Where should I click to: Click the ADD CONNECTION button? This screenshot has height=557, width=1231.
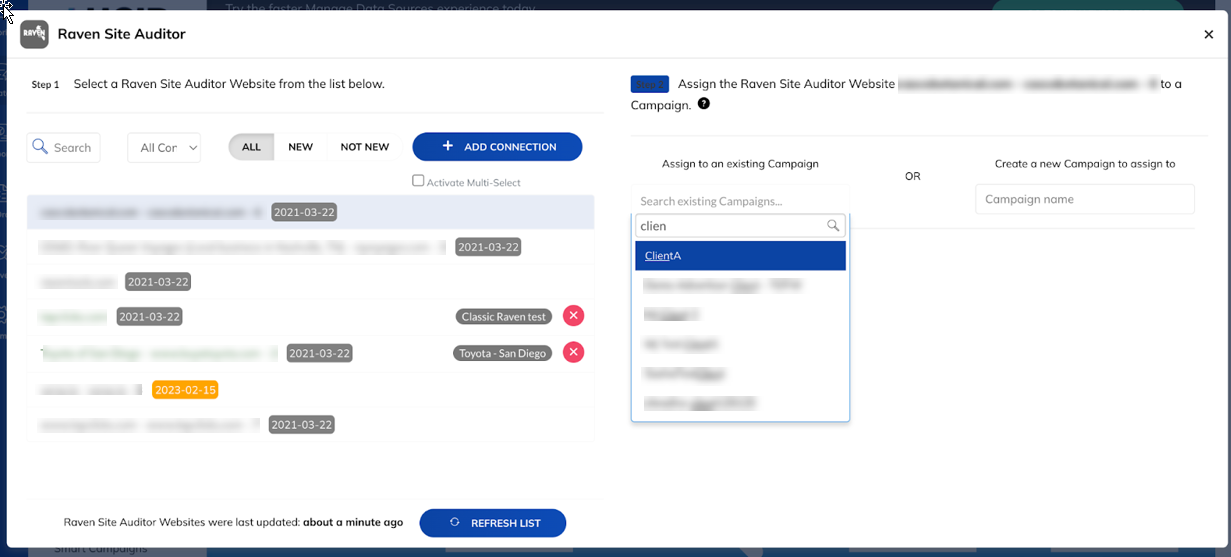tap(497, 146)
